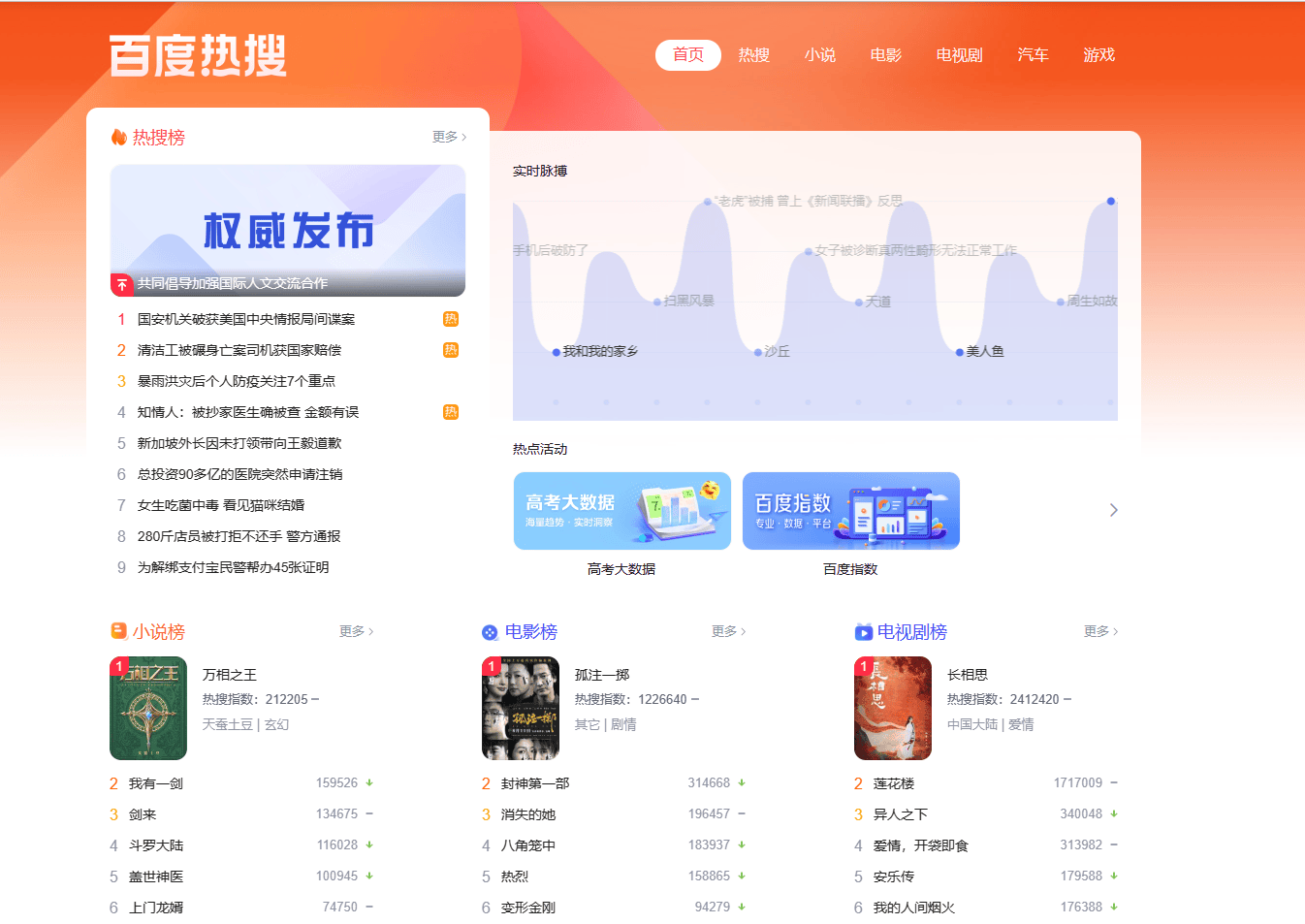
Task: Click the 天道 chart point
Action: (859, 303)
